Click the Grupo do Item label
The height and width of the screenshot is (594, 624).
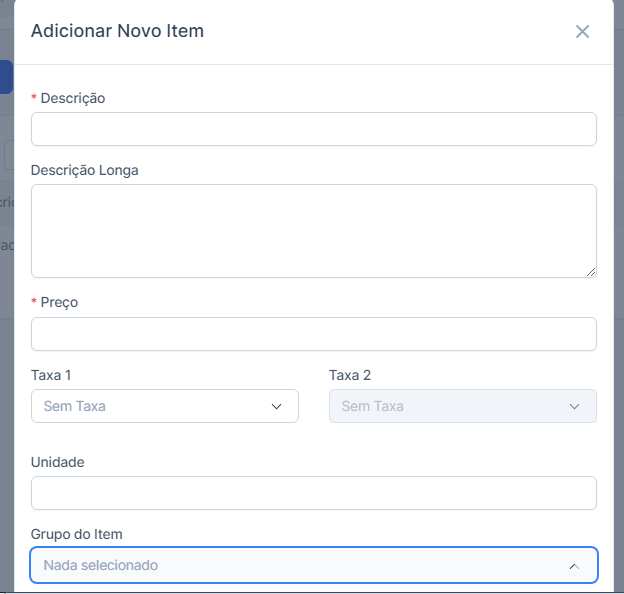point(77,534)
